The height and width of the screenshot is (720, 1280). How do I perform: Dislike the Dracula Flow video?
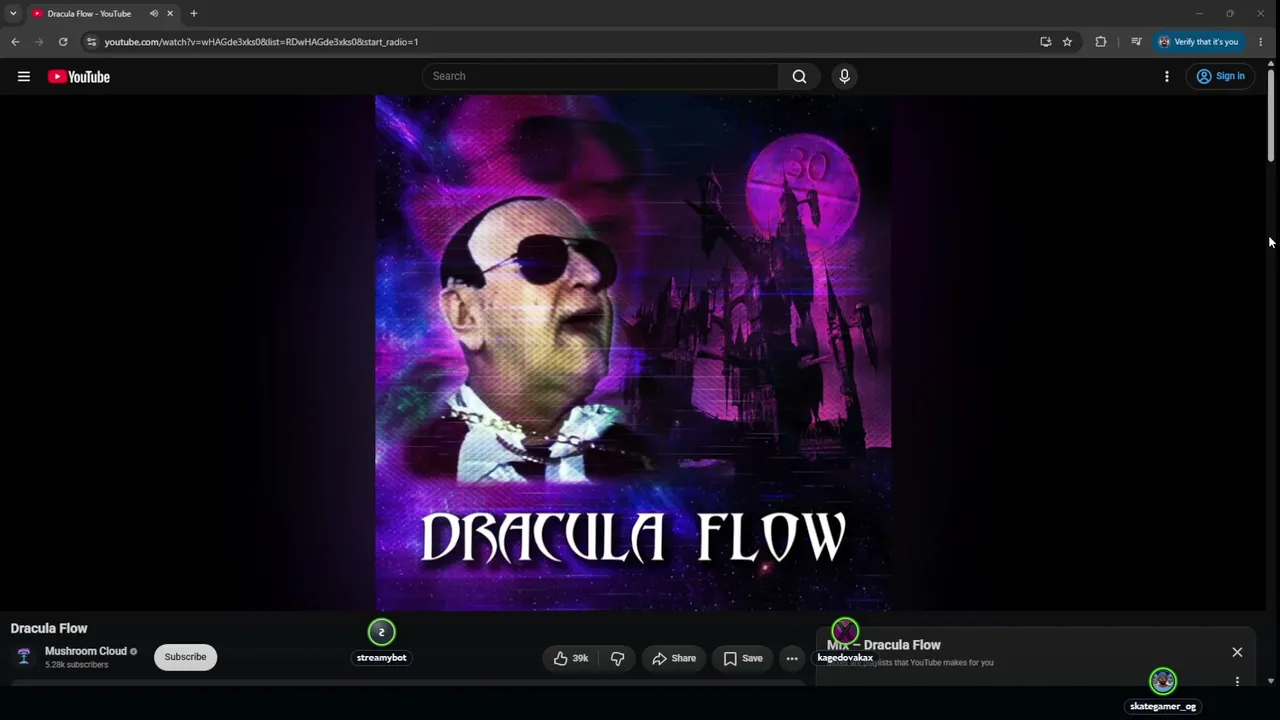pos(617,658)
